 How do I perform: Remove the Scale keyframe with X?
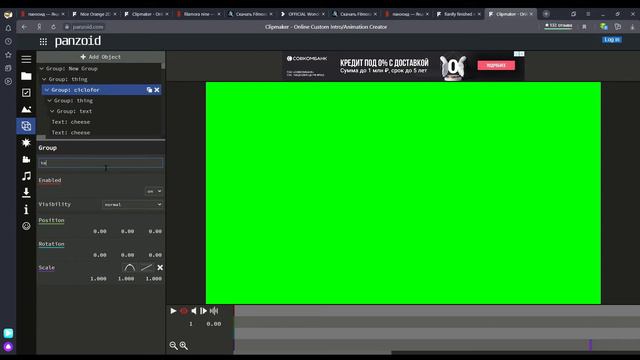coord(160,268)
